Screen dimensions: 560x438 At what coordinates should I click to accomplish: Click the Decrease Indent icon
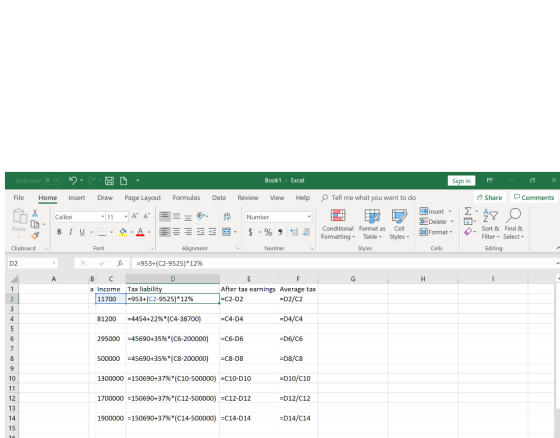pyautogui.click(x=201, y=232)
